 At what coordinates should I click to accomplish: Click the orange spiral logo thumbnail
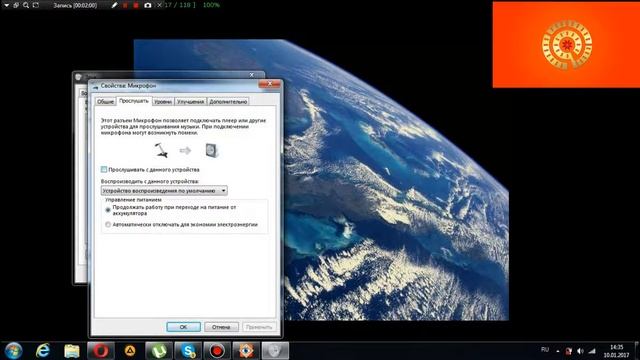(566, 44)
